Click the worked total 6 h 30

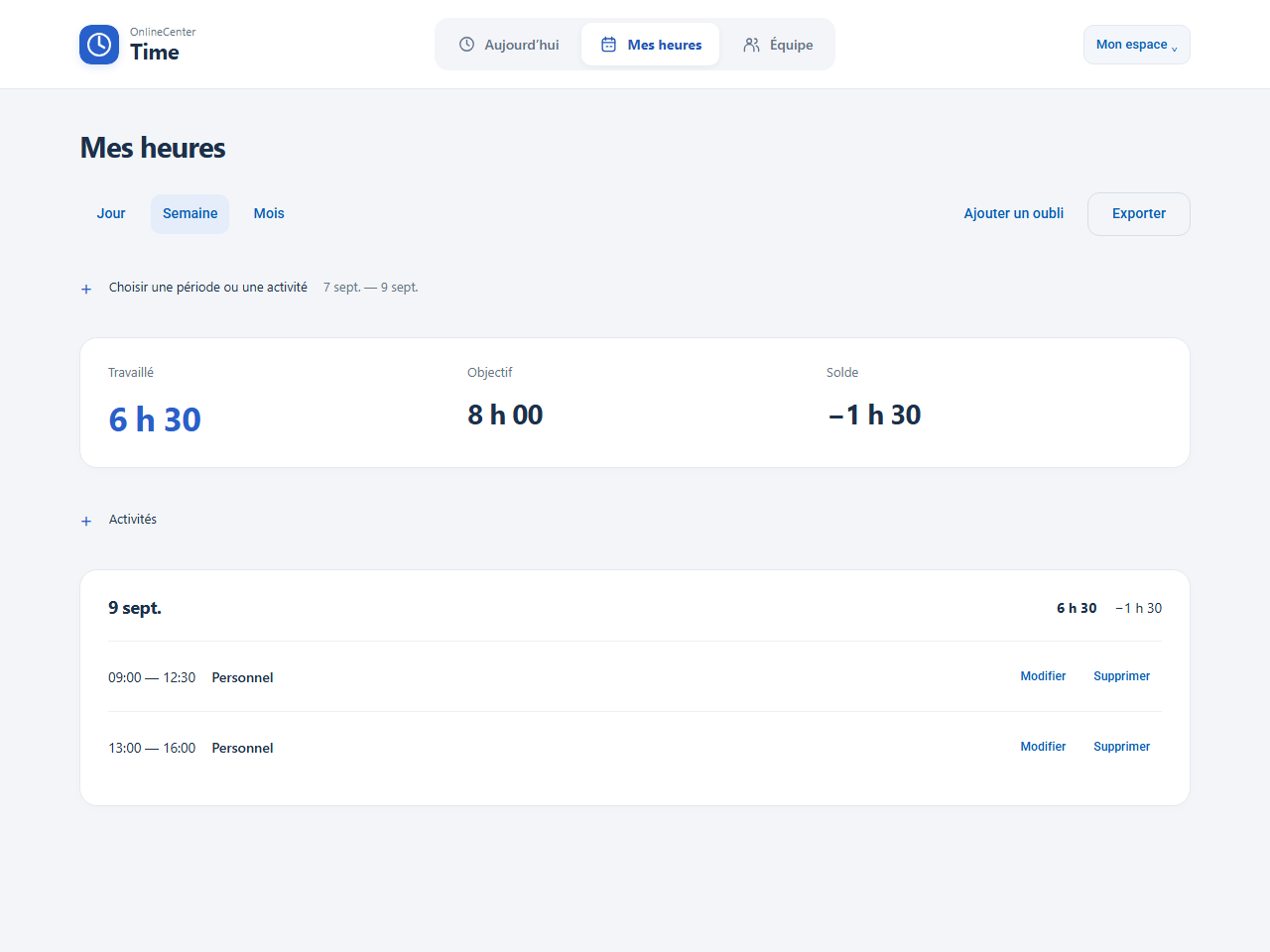pyautogui.click(x=155, y=419)
